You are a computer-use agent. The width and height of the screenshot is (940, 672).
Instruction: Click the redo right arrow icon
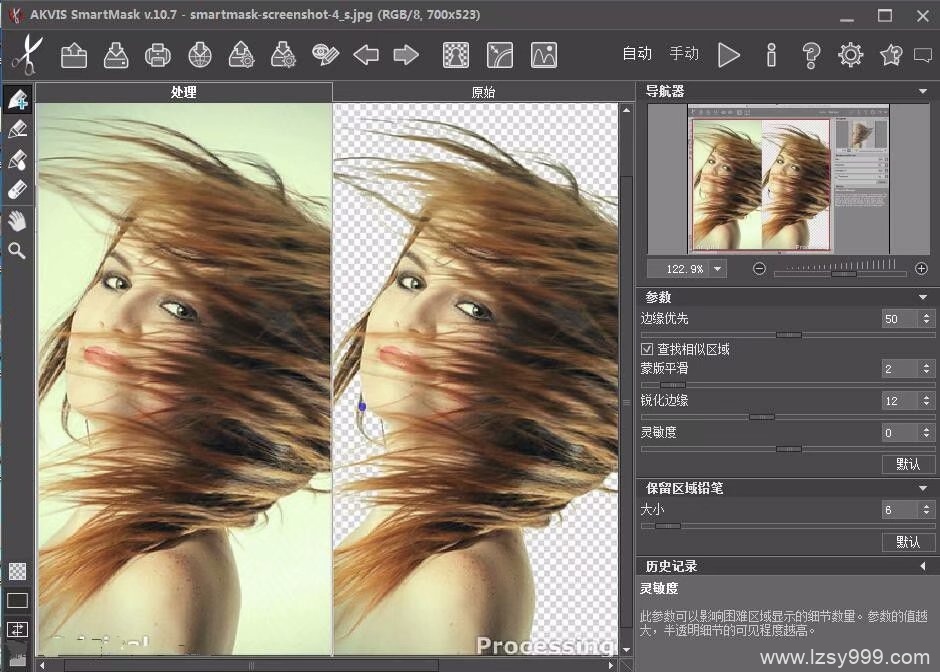[x=405, y=55]
